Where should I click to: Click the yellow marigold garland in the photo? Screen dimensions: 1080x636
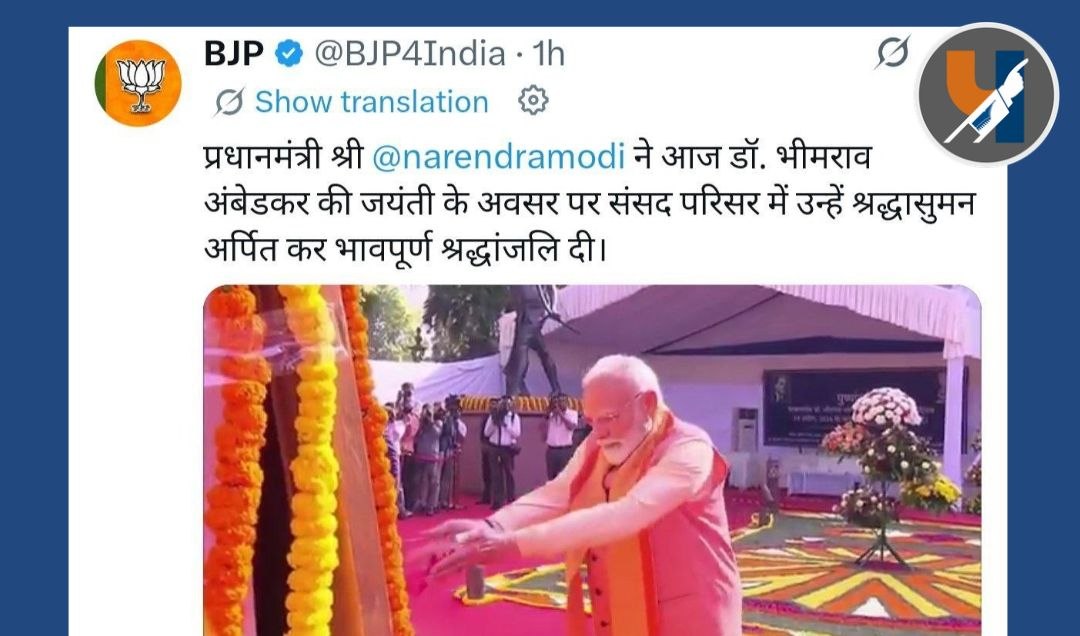pos(310,460)
